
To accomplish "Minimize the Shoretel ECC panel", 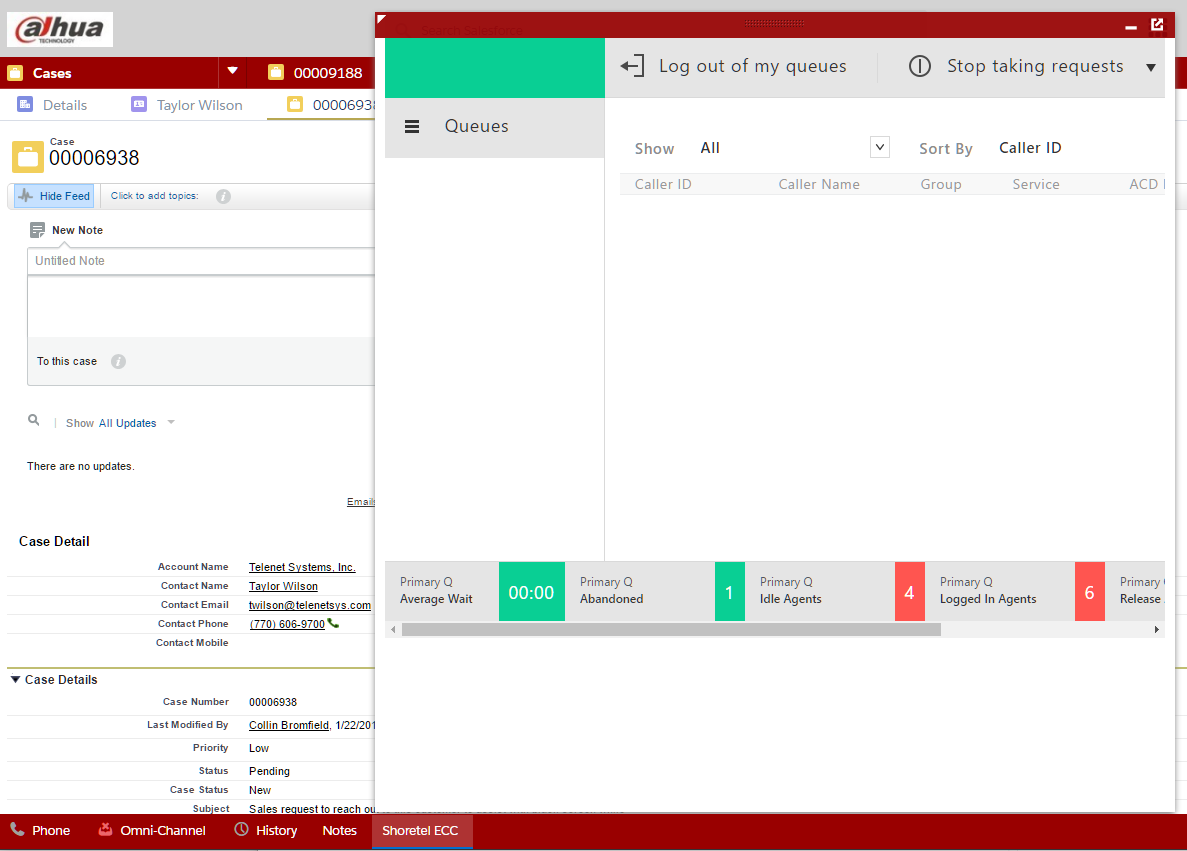I will 1131,26.
